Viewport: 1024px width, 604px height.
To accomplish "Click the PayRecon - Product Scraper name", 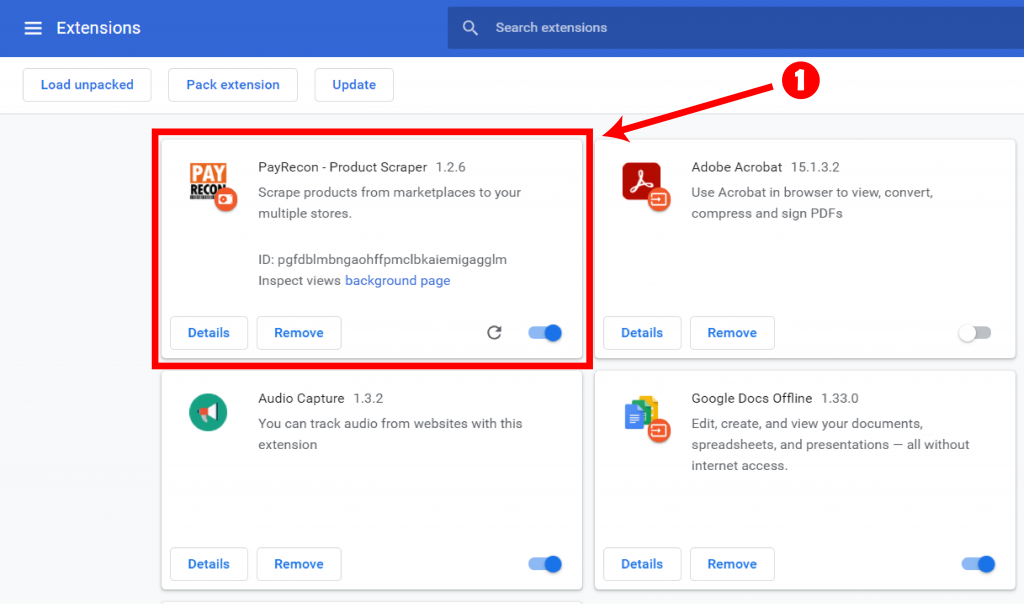I will (342, 167).
